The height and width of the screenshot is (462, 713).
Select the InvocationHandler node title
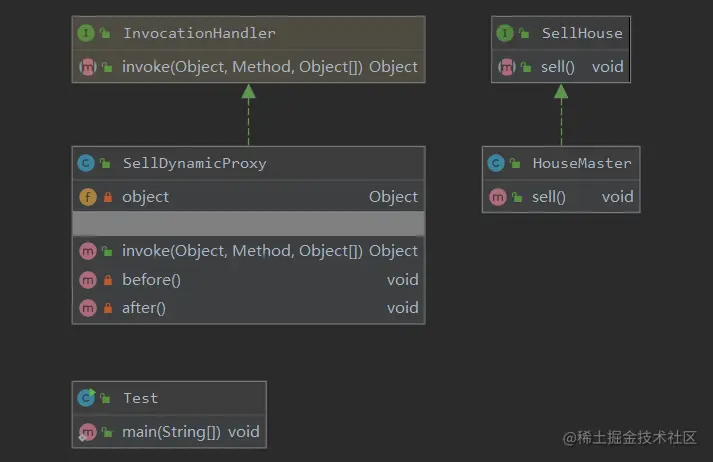coord(199,33)
